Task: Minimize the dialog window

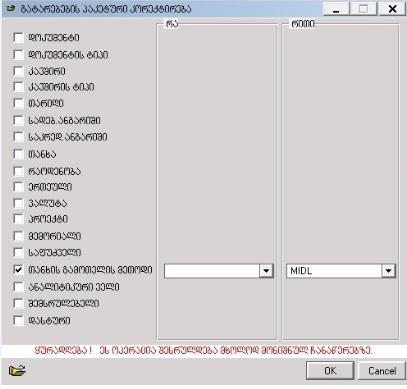Action: [x=336, y=9]
